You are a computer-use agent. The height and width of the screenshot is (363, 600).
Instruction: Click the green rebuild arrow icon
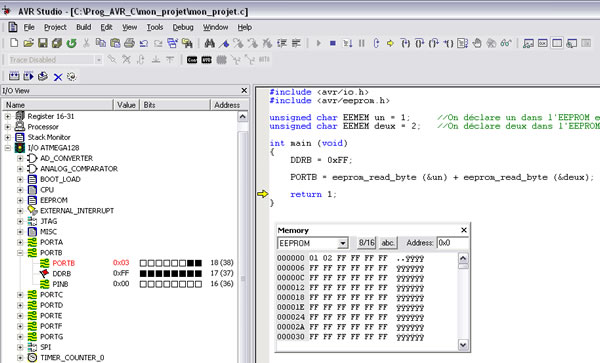tap(72, 43)
